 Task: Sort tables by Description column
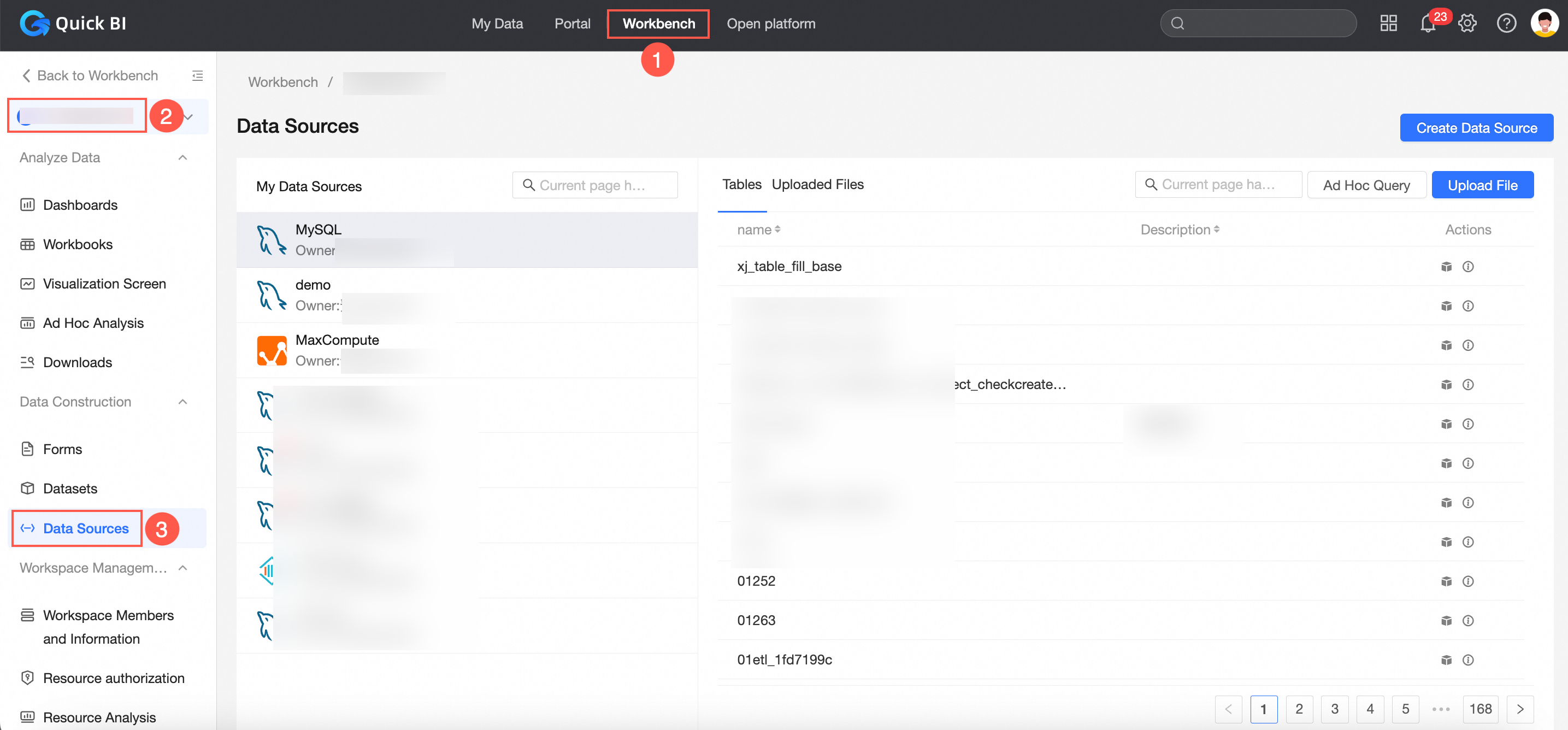1179,229
